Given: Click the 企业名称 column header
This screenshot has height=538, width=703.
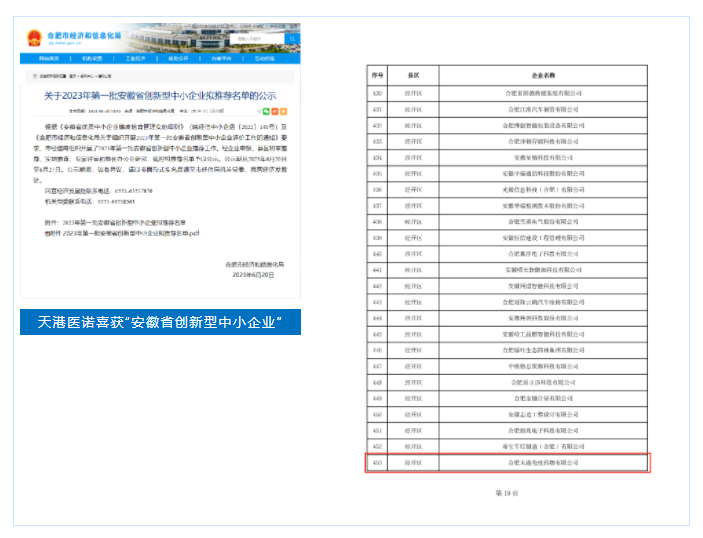Looking at the screenshot, I should pyautogui.click(x=543, y=75).
